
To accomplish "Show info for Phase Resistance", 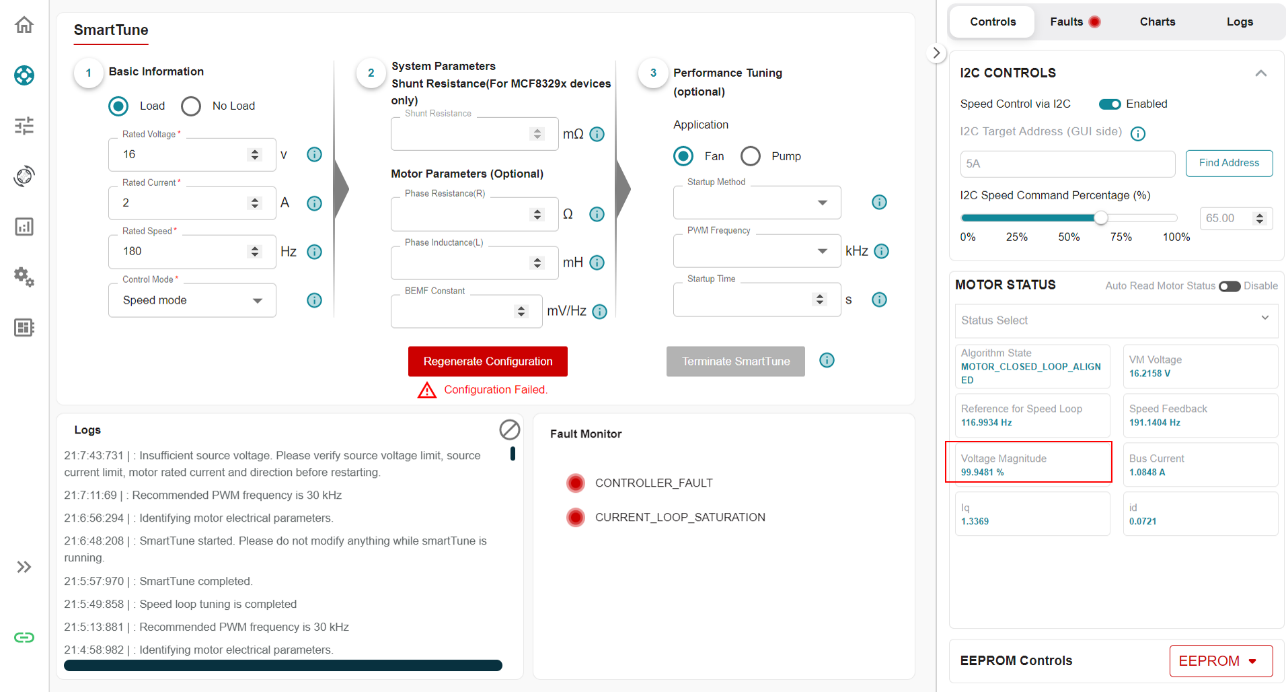I will (597, 214).
